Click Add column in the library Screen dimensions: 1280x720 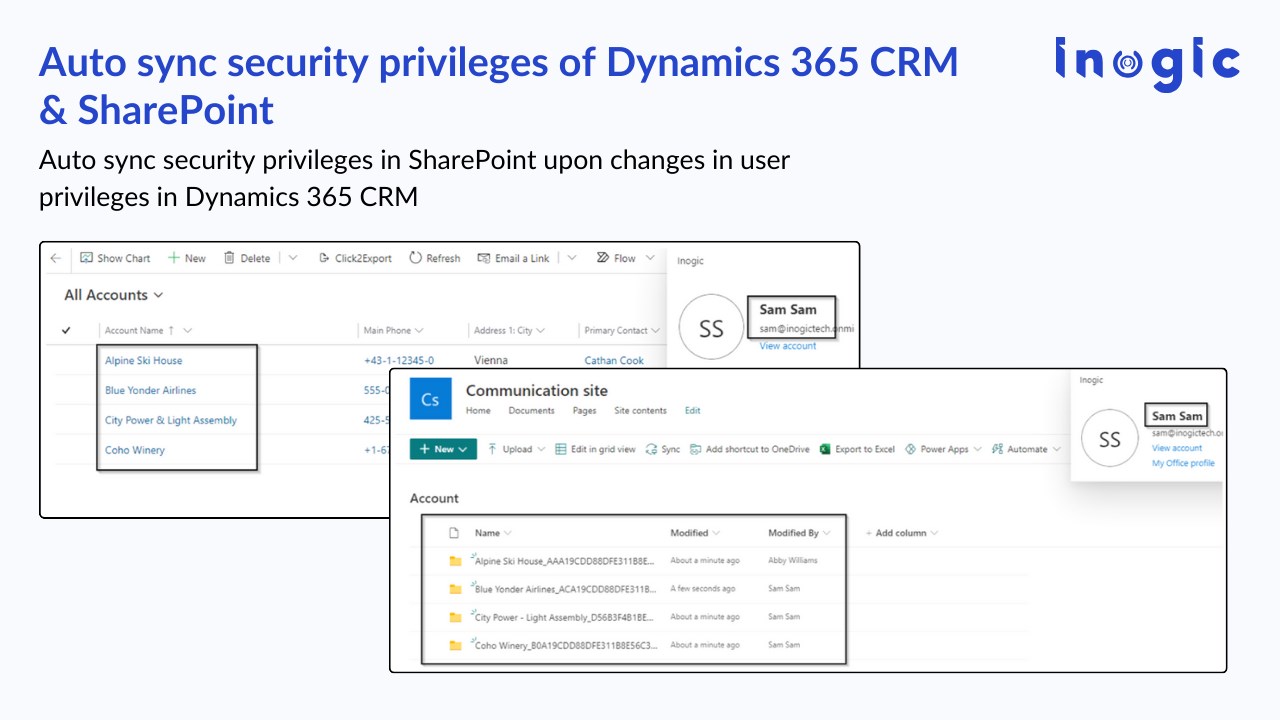pos(901,533)
